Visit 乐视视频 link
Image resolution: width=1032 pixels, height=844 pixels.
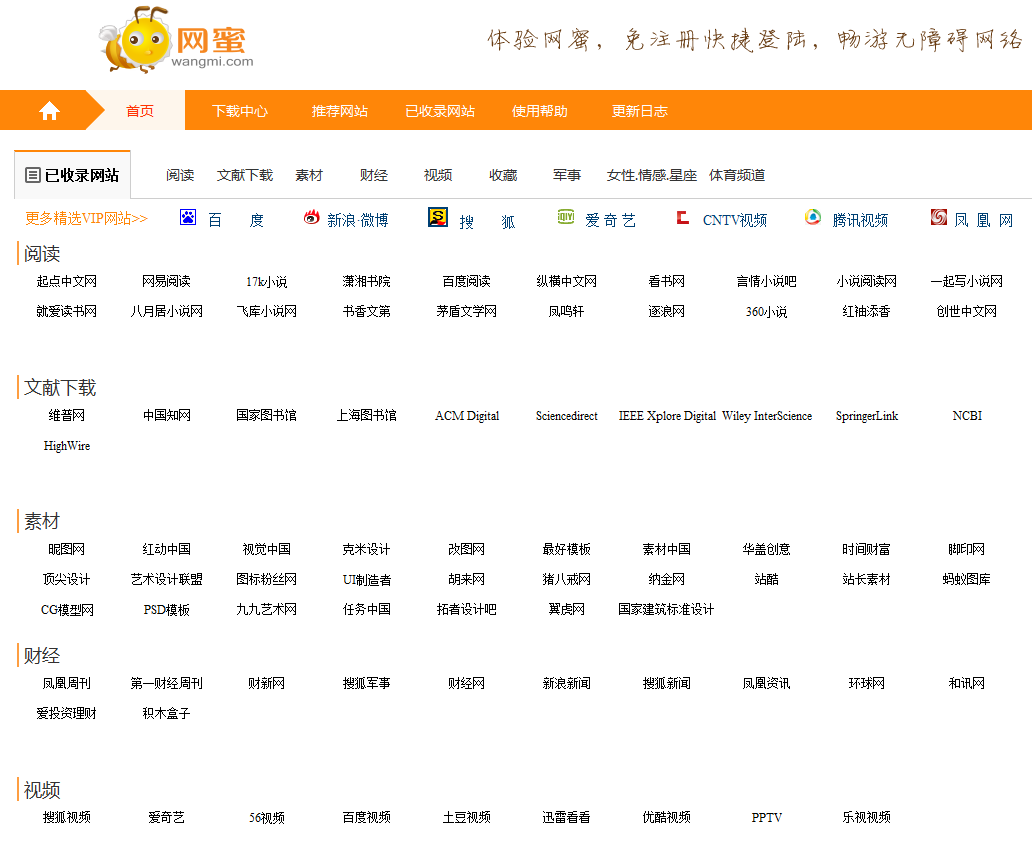(867, 817)
